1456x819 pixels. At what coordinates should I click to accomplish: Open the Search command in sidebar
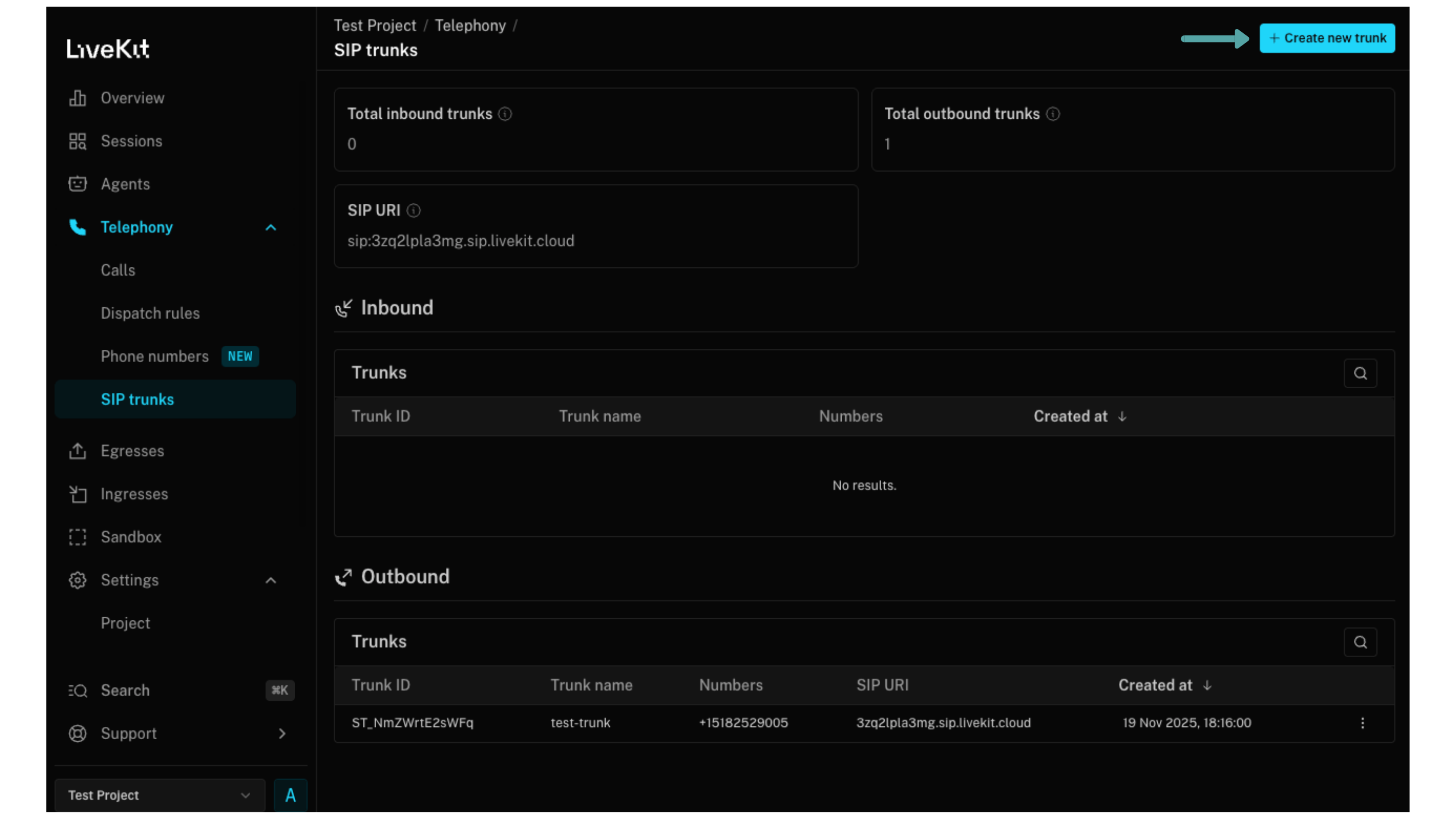pyautogui.click(x=125, y=691)
